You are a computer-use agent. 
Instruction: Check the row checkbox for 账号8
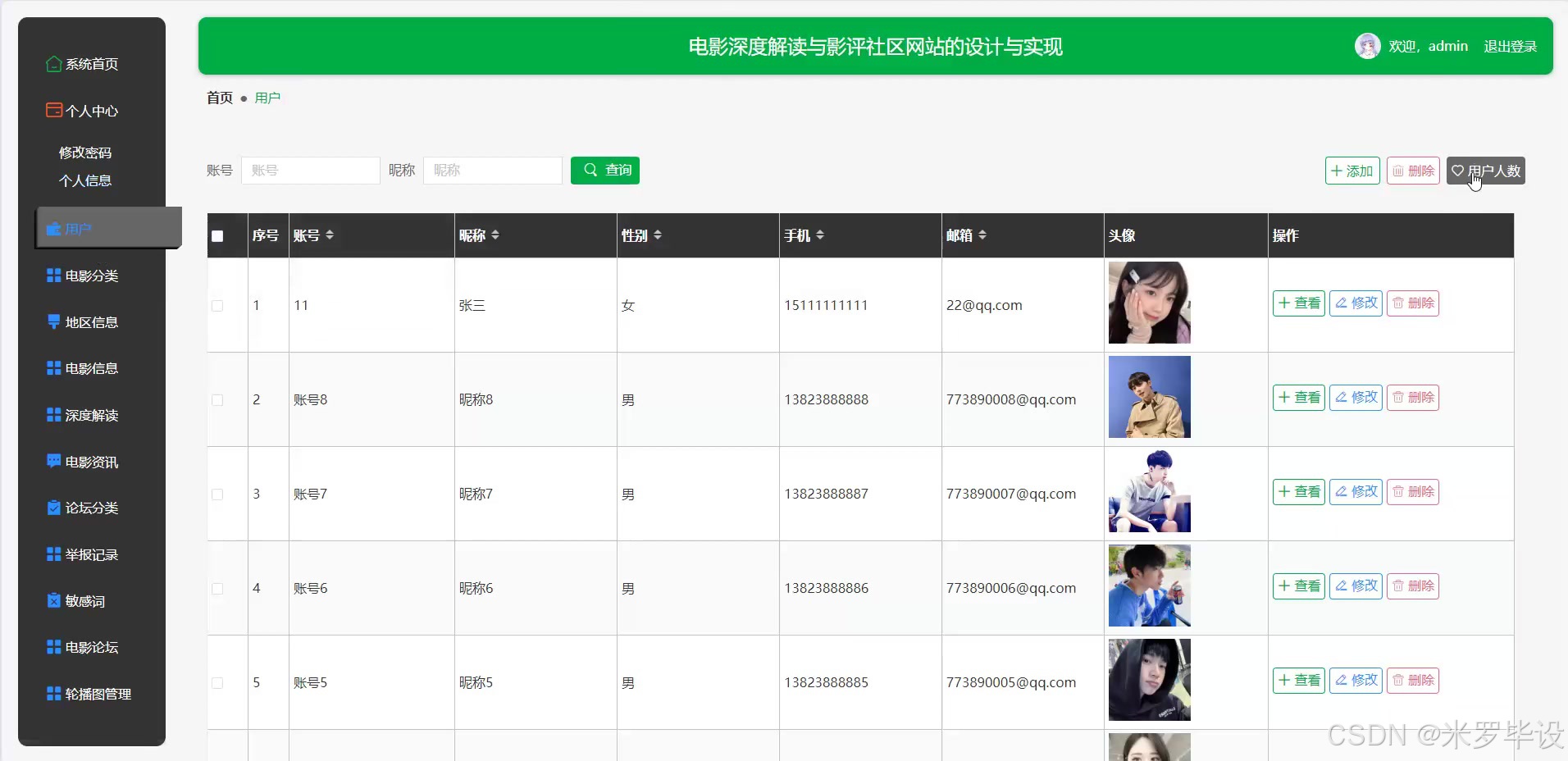217,400
